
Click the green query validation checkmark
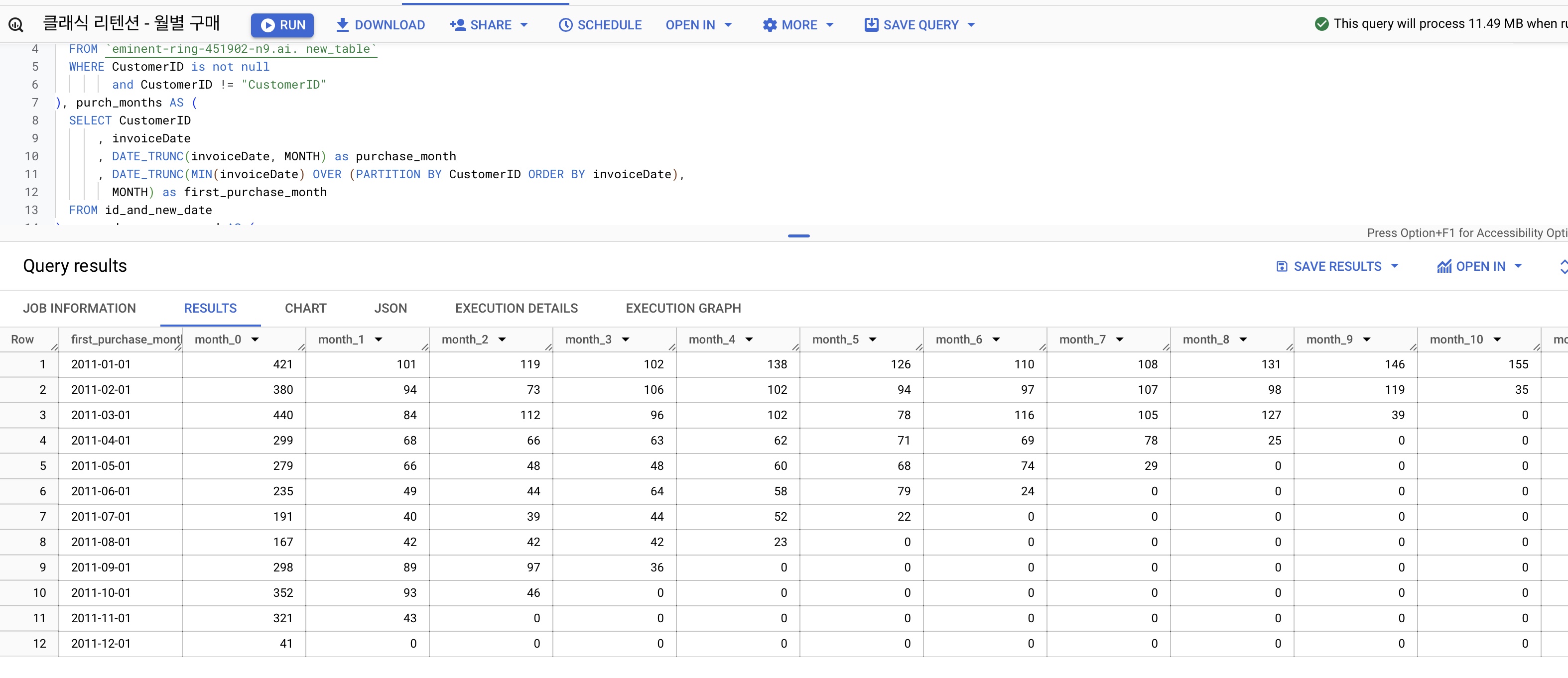point(1321,24)
